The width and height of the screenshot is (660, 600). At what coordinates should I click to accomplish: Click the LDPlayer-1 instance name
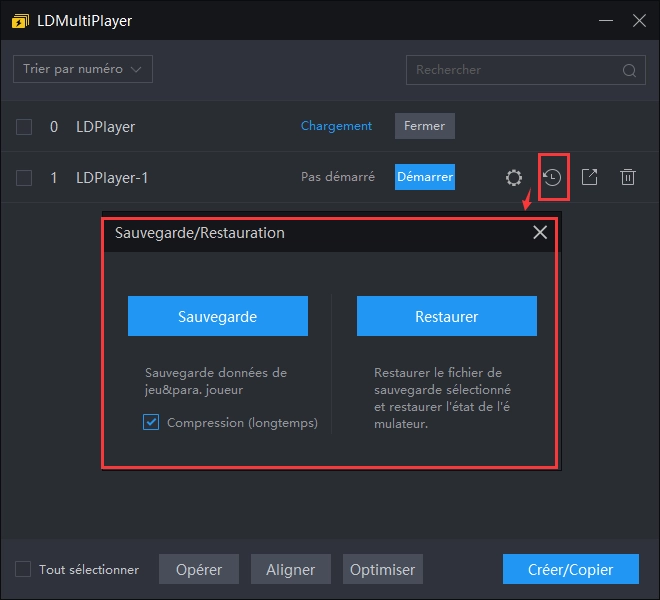(112, 178)
